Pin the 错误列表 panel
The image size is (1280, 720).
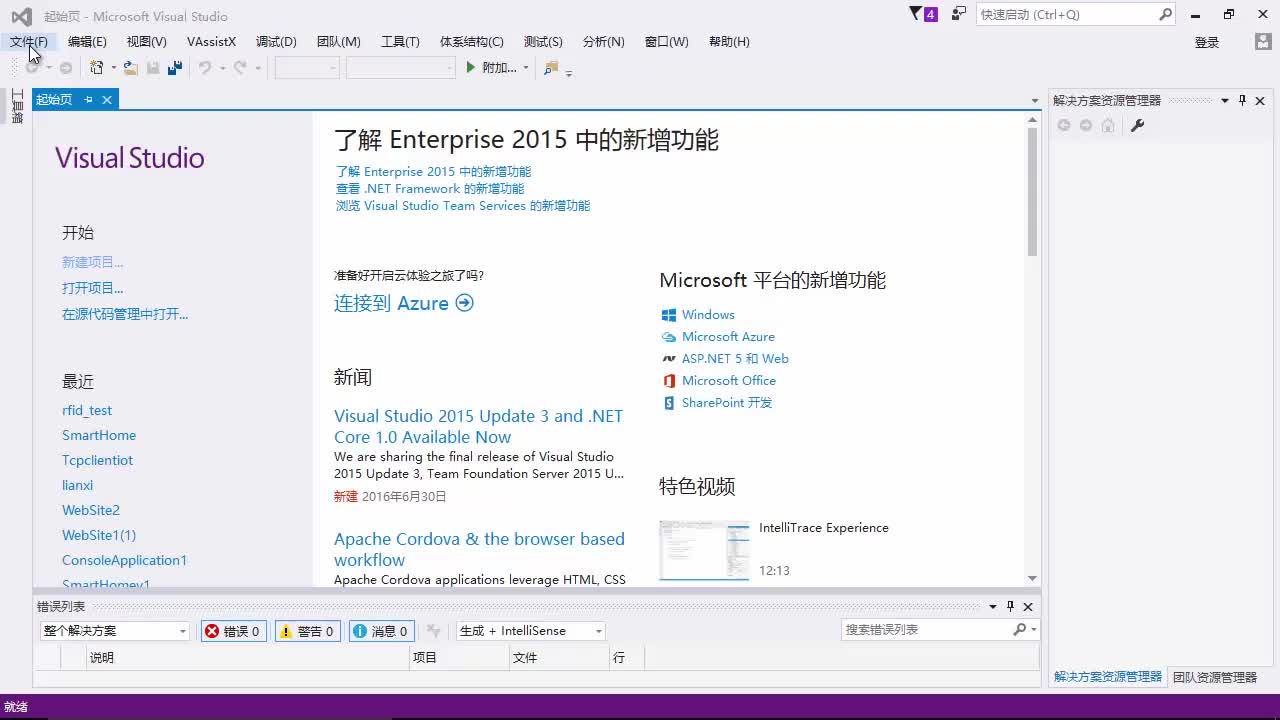(1010, 606)
